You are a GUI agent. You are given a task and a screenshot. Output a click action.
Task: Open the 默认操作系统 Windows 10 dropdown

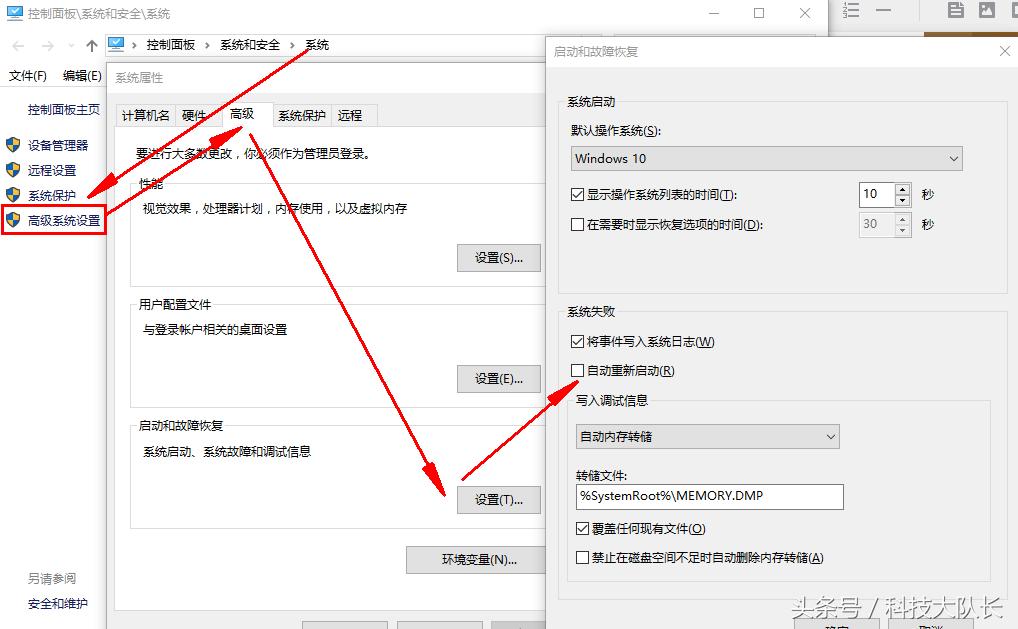[766, 158]
